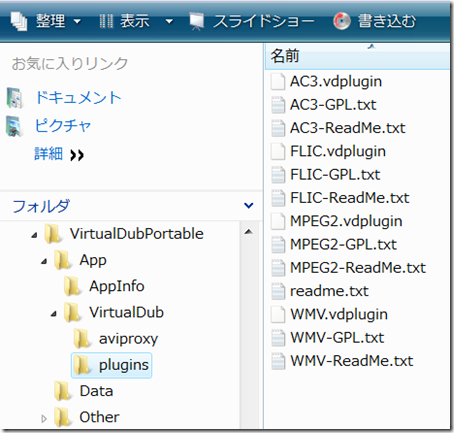Expand the dropdown arrow beside 表示
This screenshot has height=433, width=454.
pyautogui.click(x=169, y=22)
